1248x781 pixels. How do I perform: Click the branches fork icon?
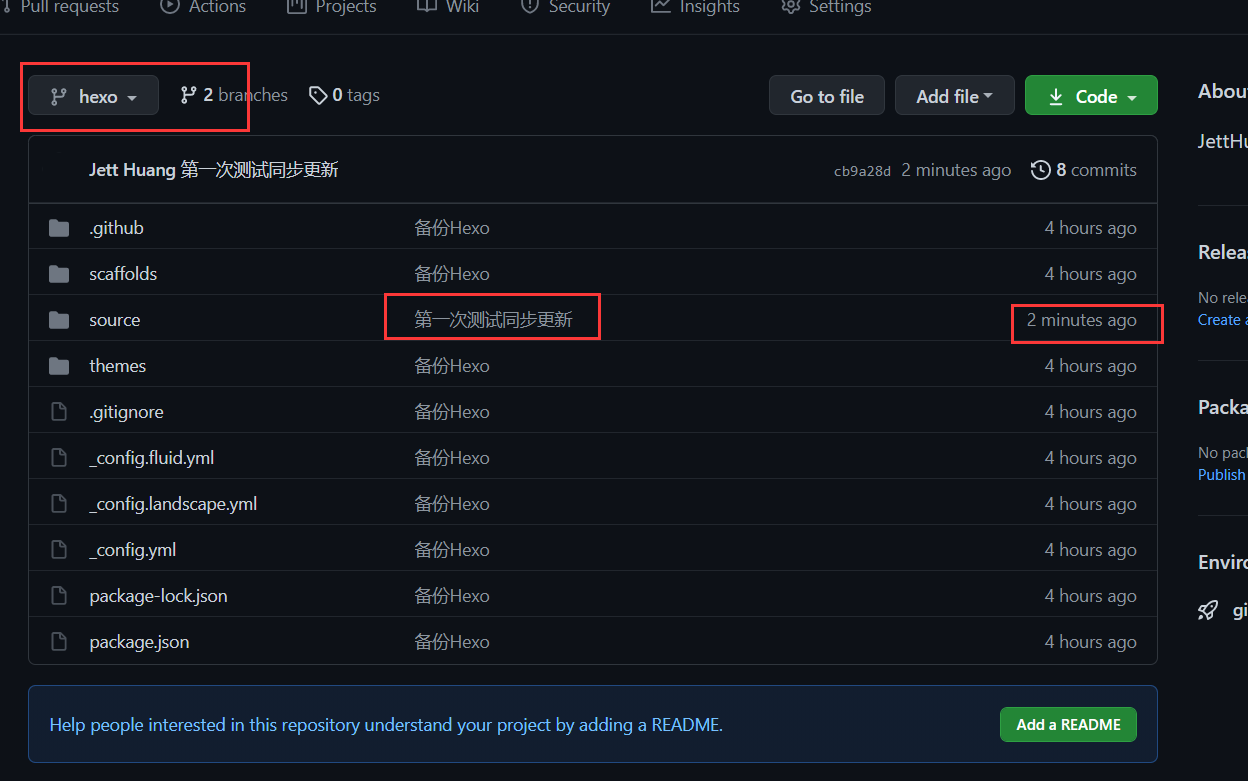188,95
